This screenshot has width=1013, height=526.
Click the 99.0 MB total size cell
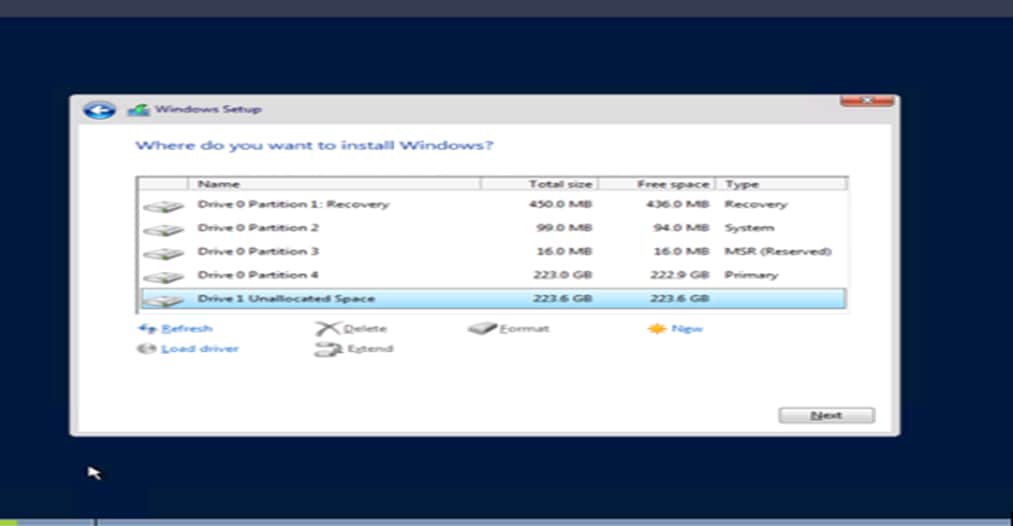(564, 227)
